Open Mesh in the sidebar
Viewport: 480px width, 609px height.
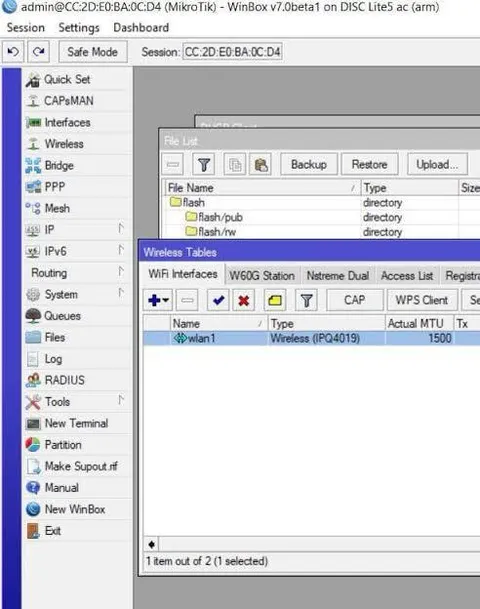click(x=77, y=208)
